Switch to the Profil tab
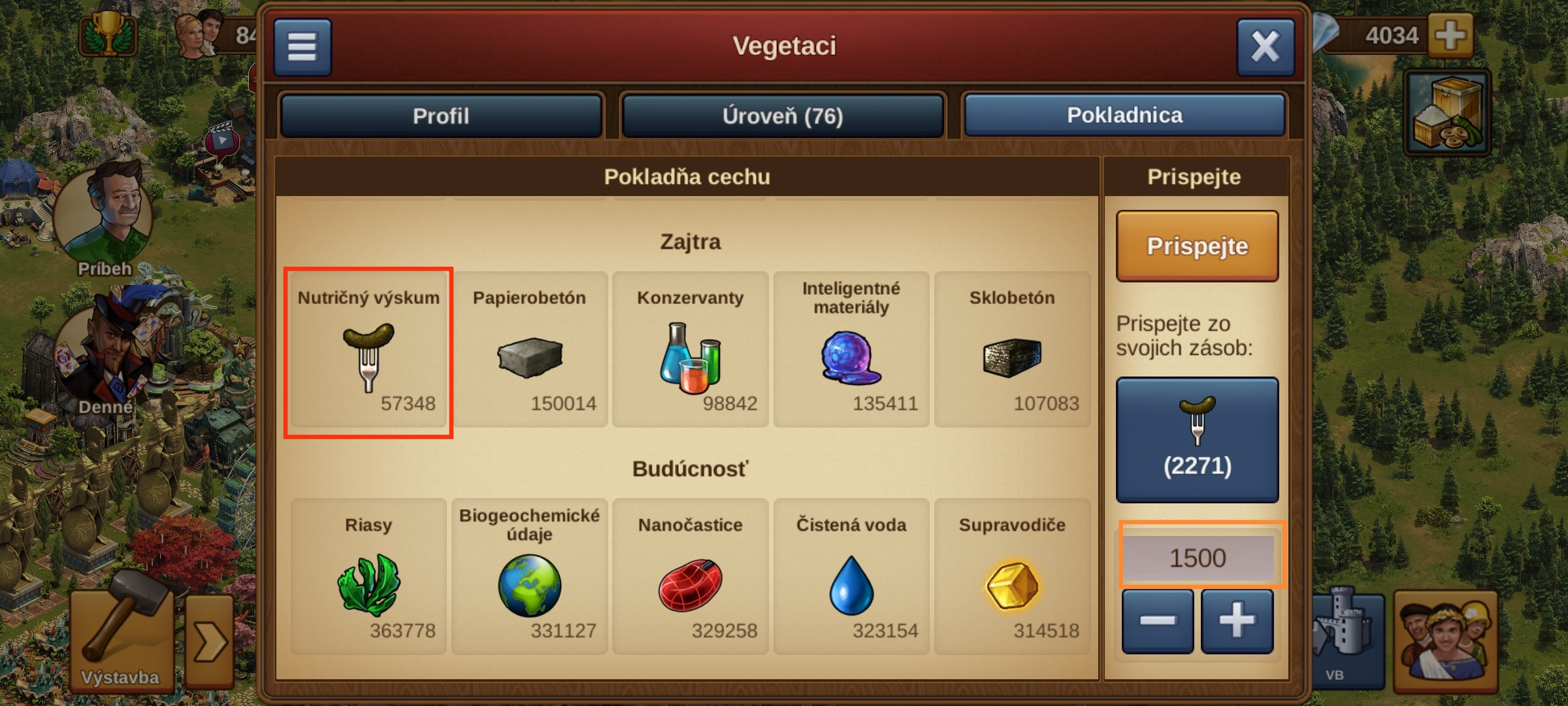This screenshot has width=1568, height=706. click(x=441, y=116)
